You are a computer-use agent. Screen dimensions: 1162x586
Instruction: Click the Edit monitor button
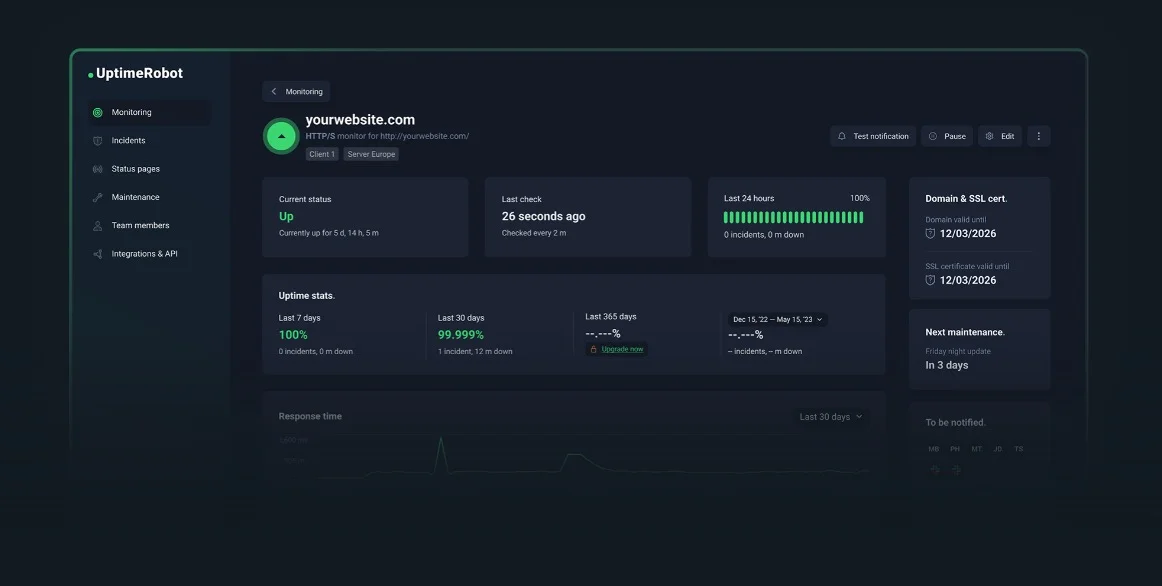[999, 136]
